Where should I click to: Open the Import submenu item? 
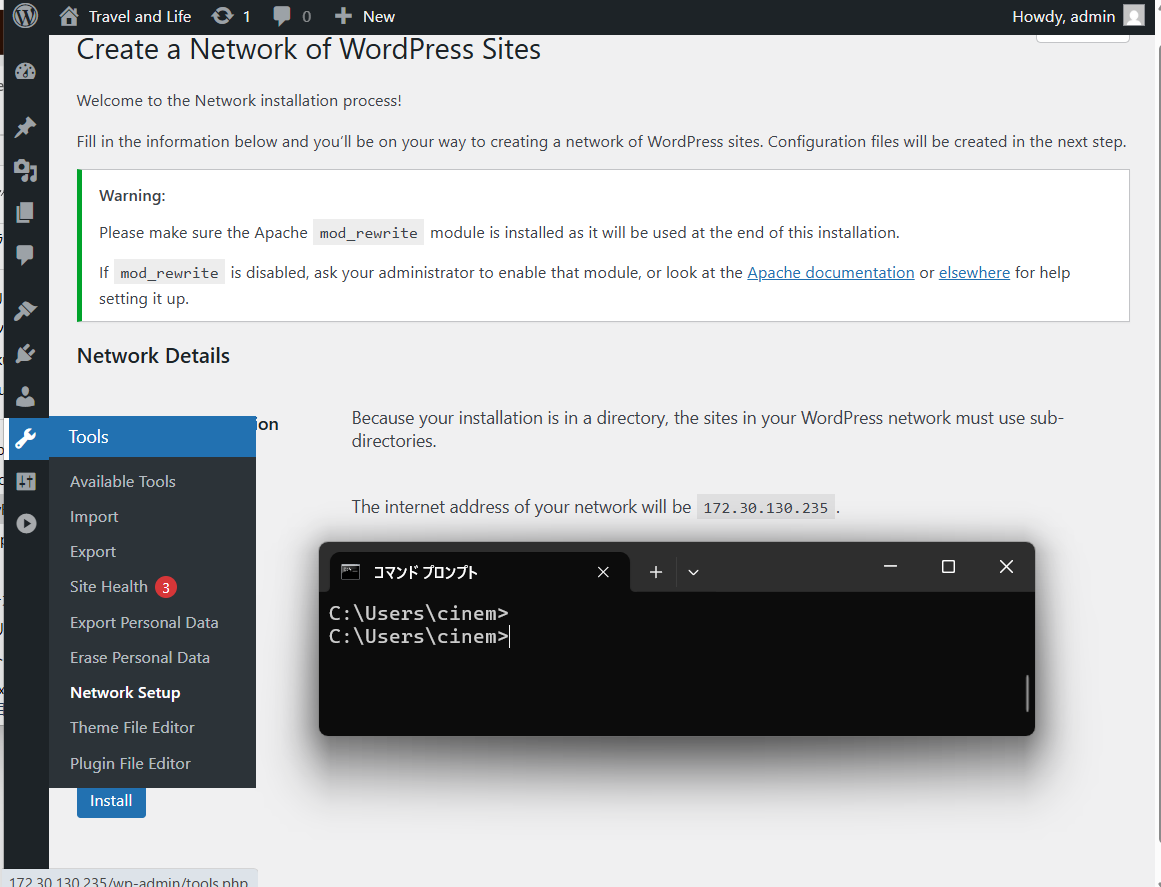tap(94, 517)
